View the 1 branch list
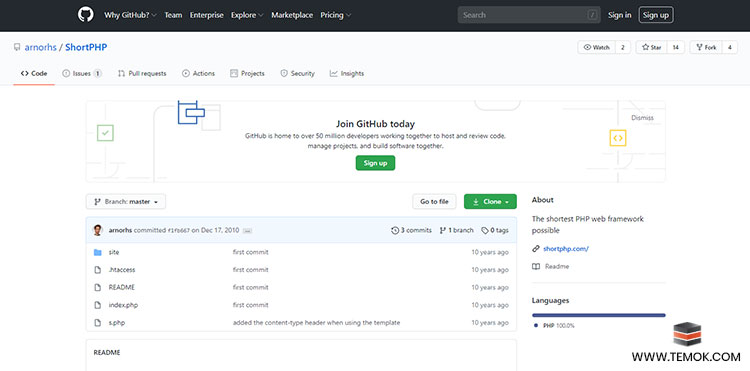 click(456, 230)
